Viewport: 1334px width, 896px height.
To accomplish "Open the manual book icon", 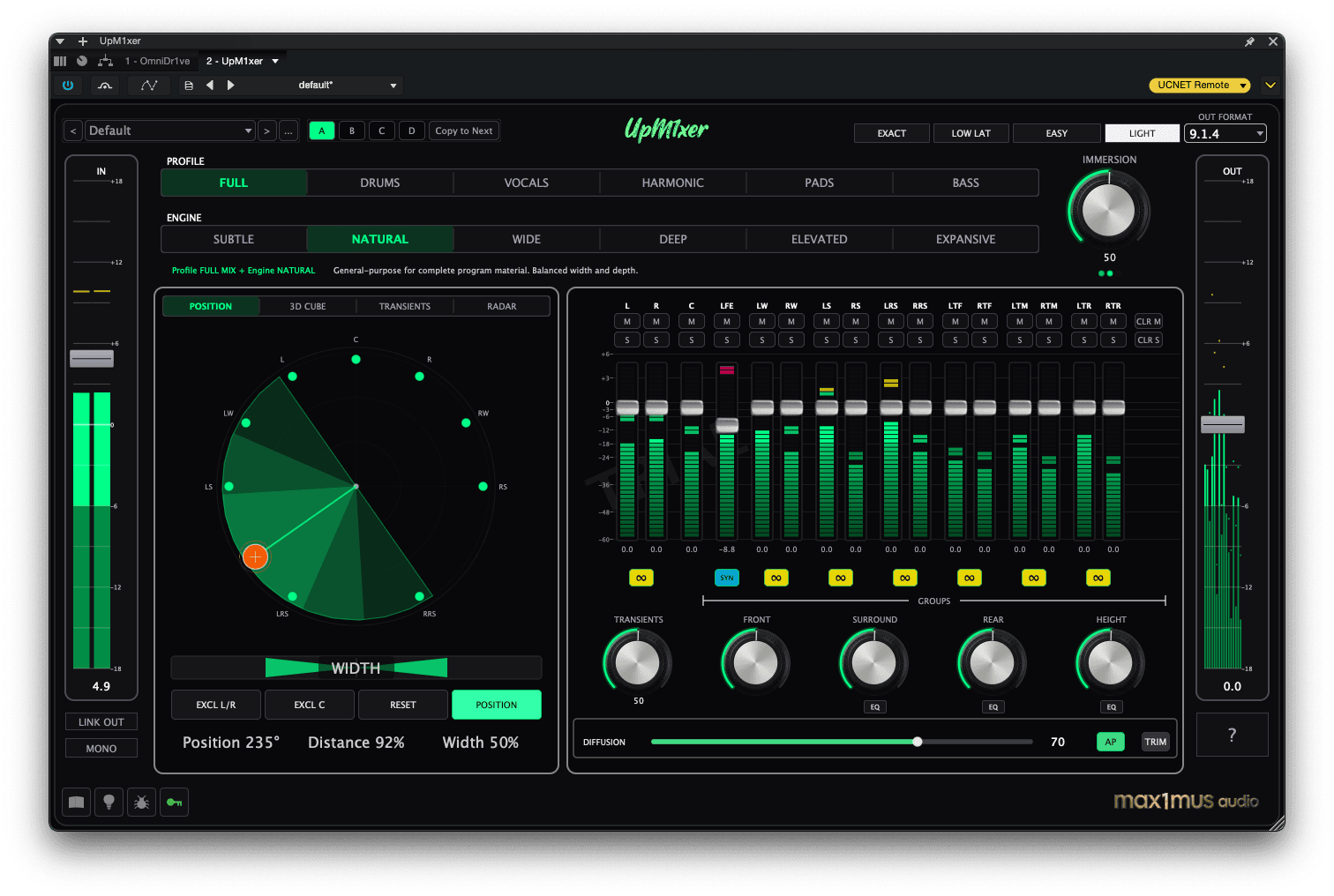I will (77, 803).
